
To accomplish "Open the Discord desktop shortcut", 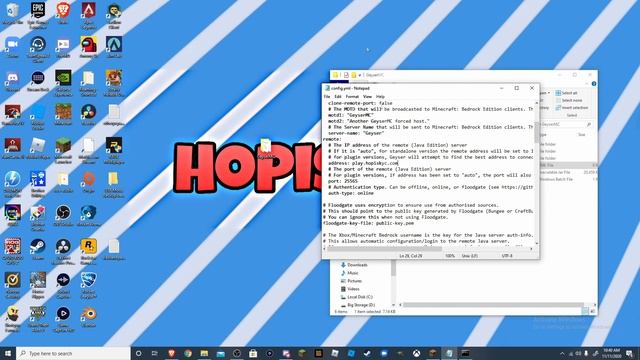I will click(x=12, y=81).
